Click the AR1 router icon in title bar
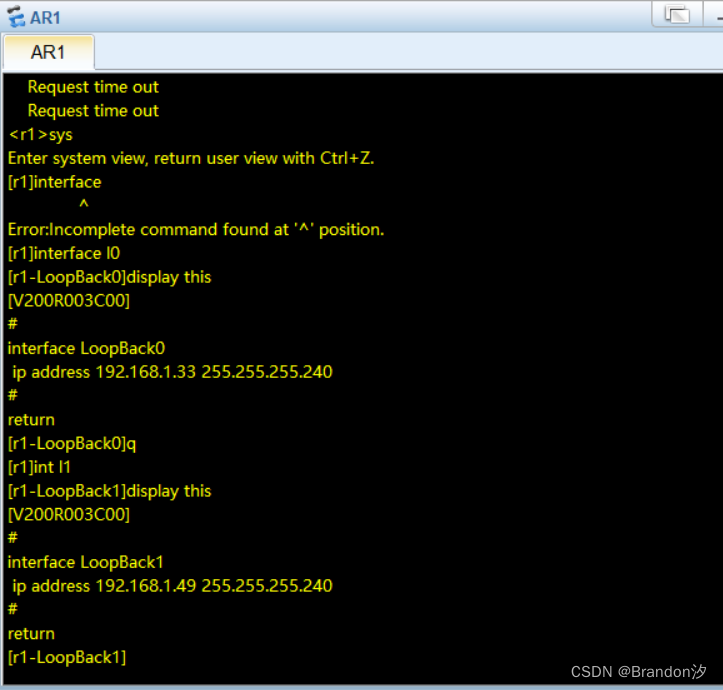Viewport: 723px width, 690px height. [x=17, y=17]
